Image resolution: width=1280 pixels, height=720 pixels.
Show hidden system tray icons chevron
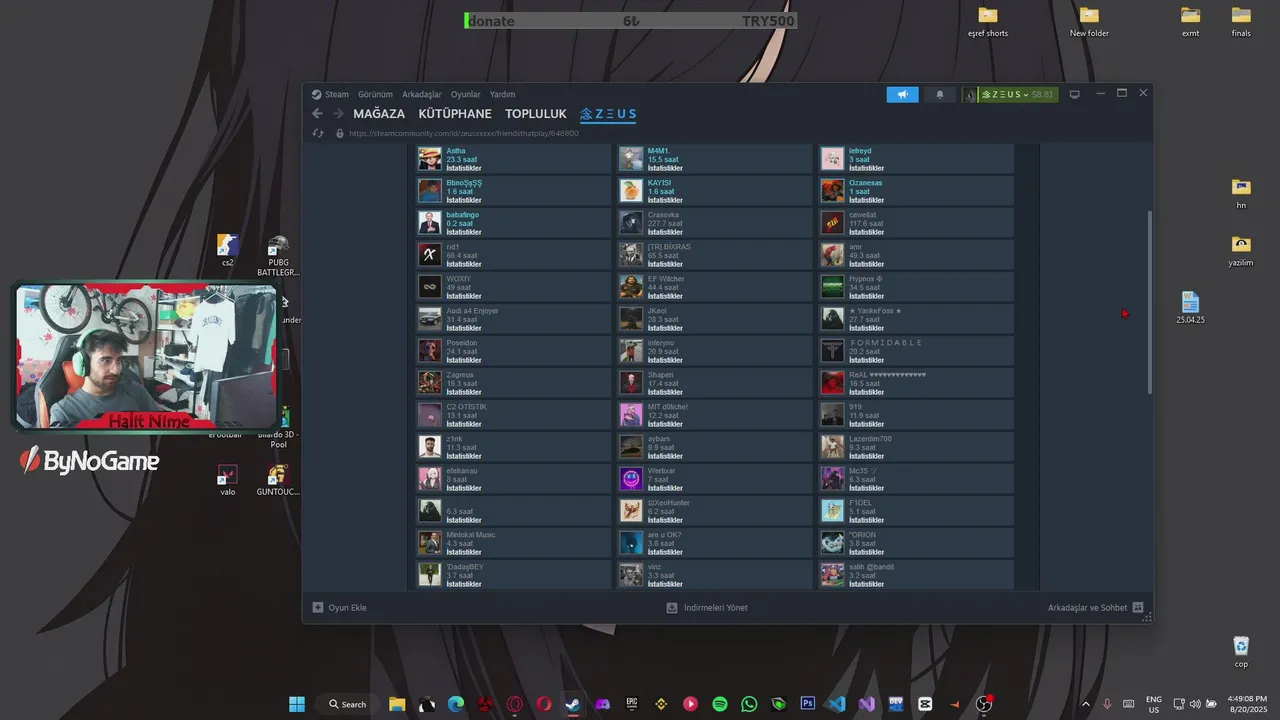click(1086, 704)
